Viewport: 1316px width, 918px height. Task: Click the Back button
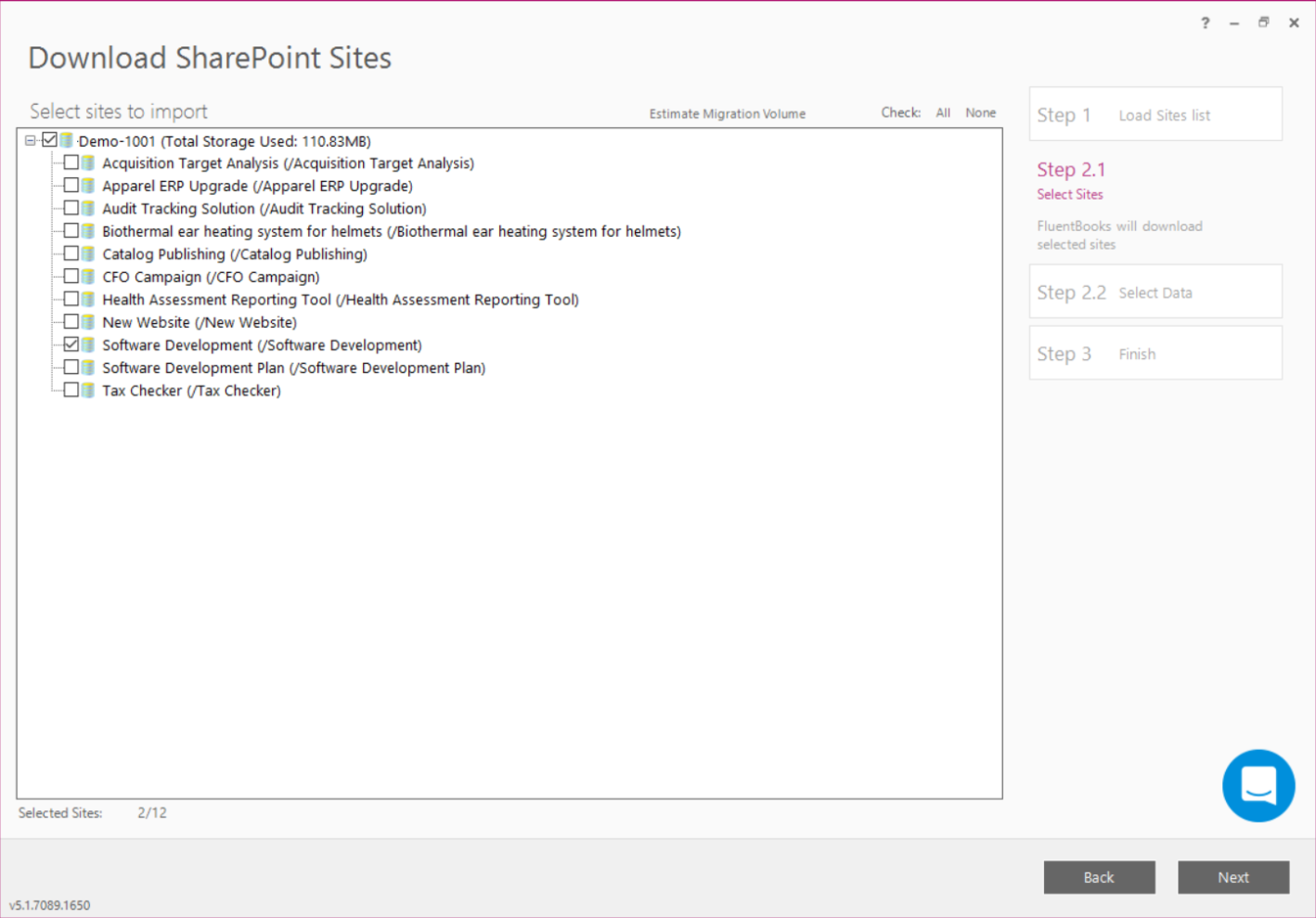click(x=1100, y=877)
